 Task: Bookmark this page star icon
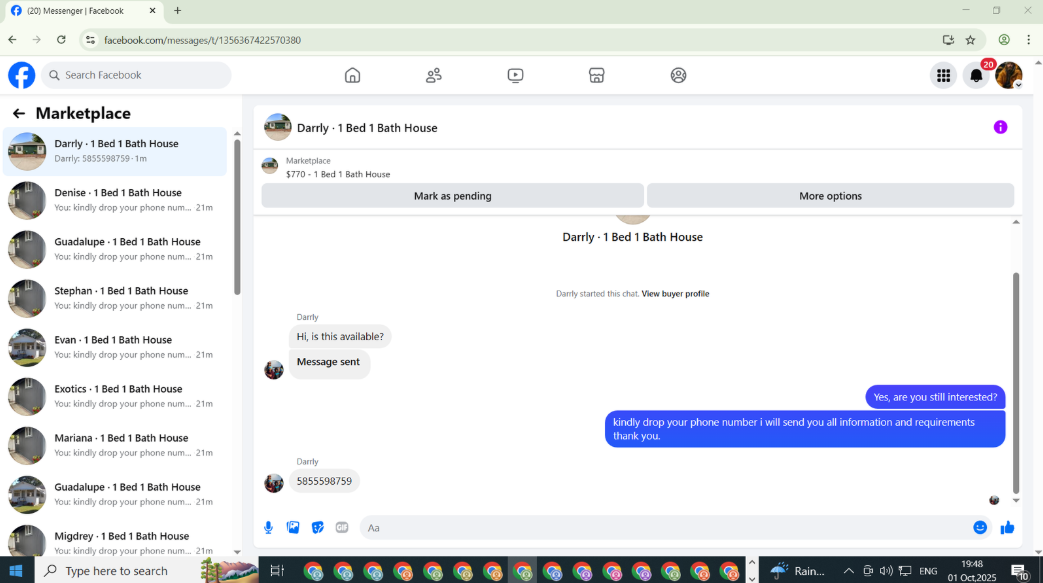coord(970,40)
